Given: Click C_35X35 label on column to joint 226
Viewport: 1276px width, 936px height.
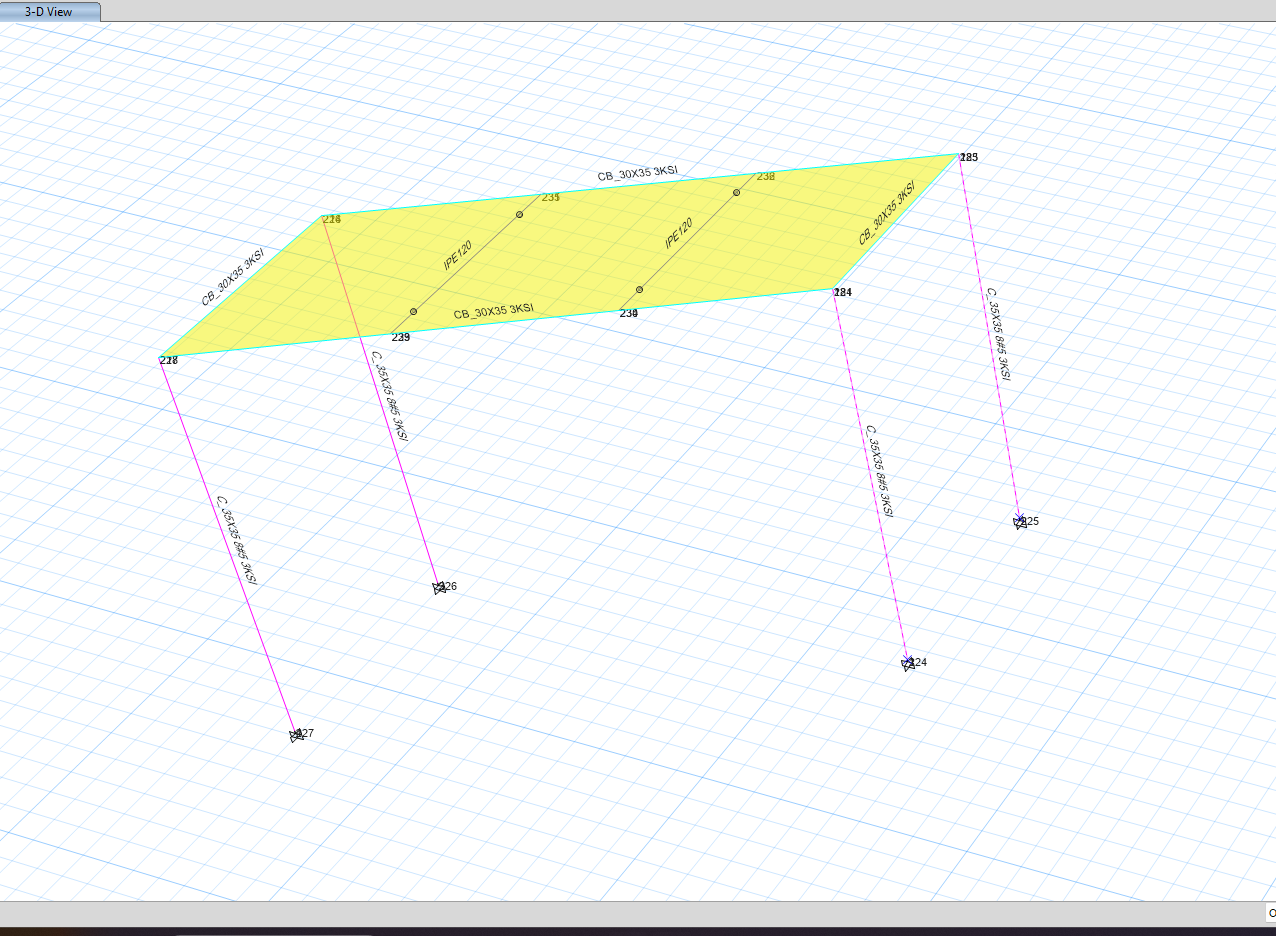Looking at the screenshot, I should click(x=389, y=396).
